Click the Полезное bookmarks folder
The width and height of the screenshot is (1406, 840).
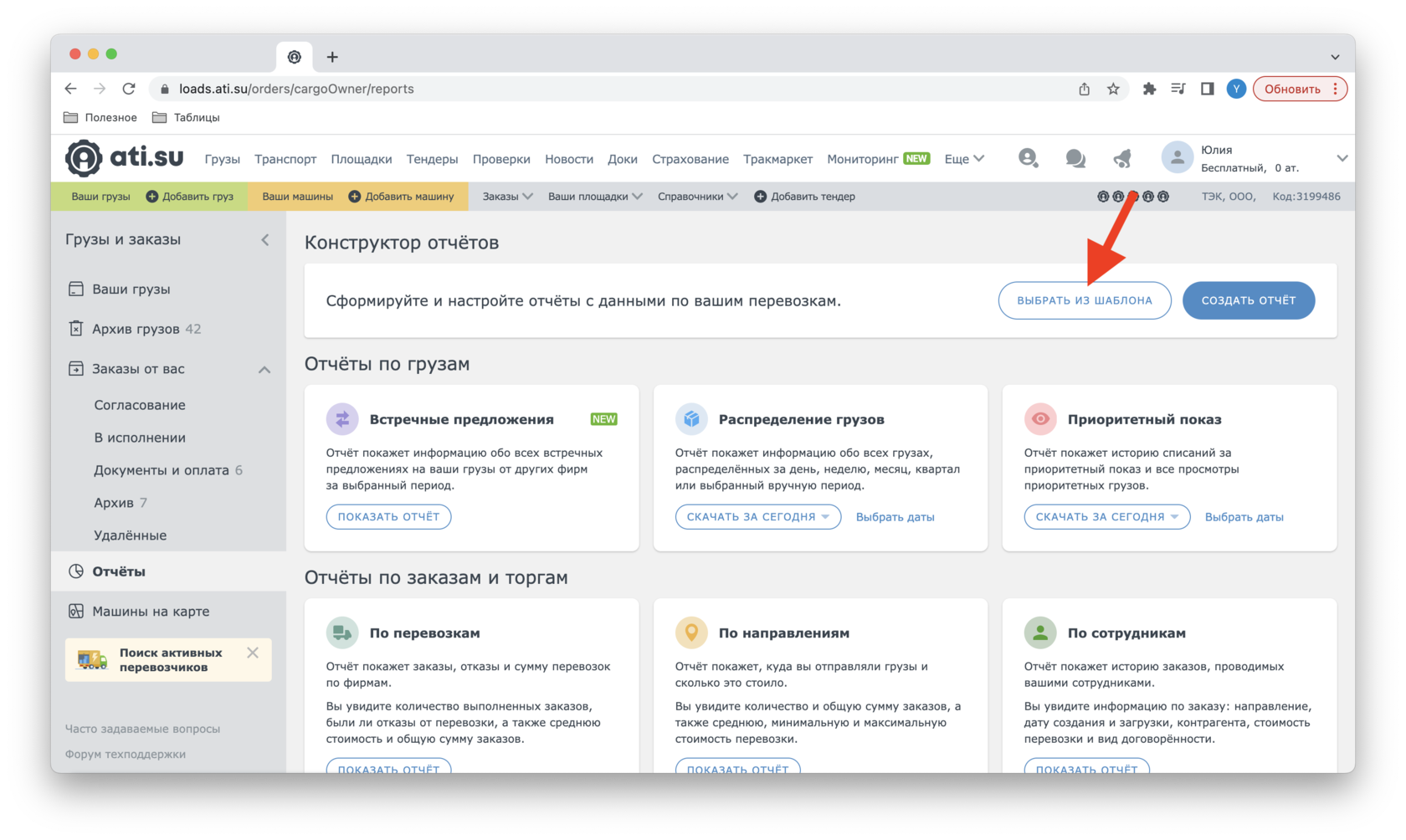tap(100, 117)
